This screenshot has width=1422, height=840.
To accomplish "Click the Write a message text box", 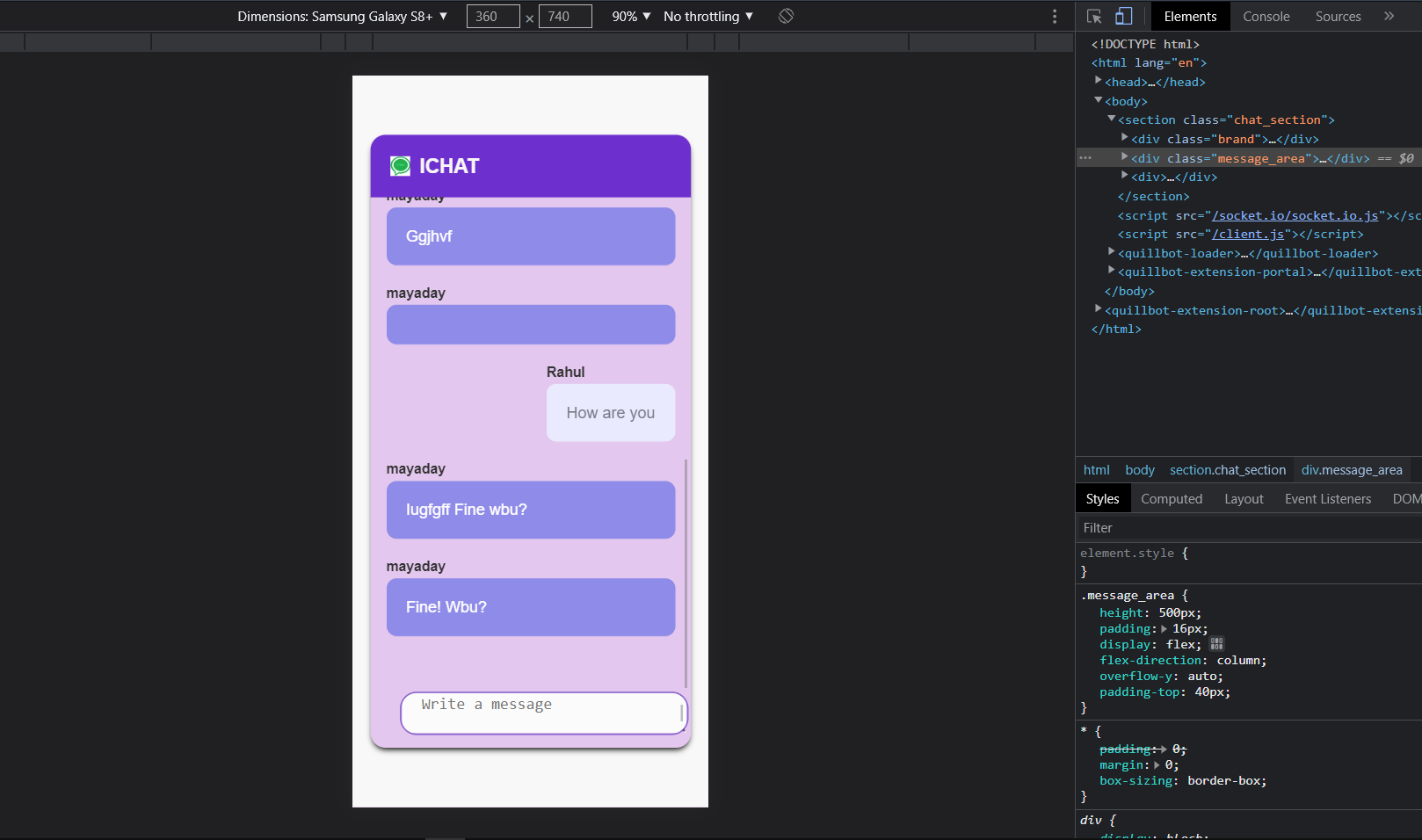I will pyautogui.click(x=543, y=713).
